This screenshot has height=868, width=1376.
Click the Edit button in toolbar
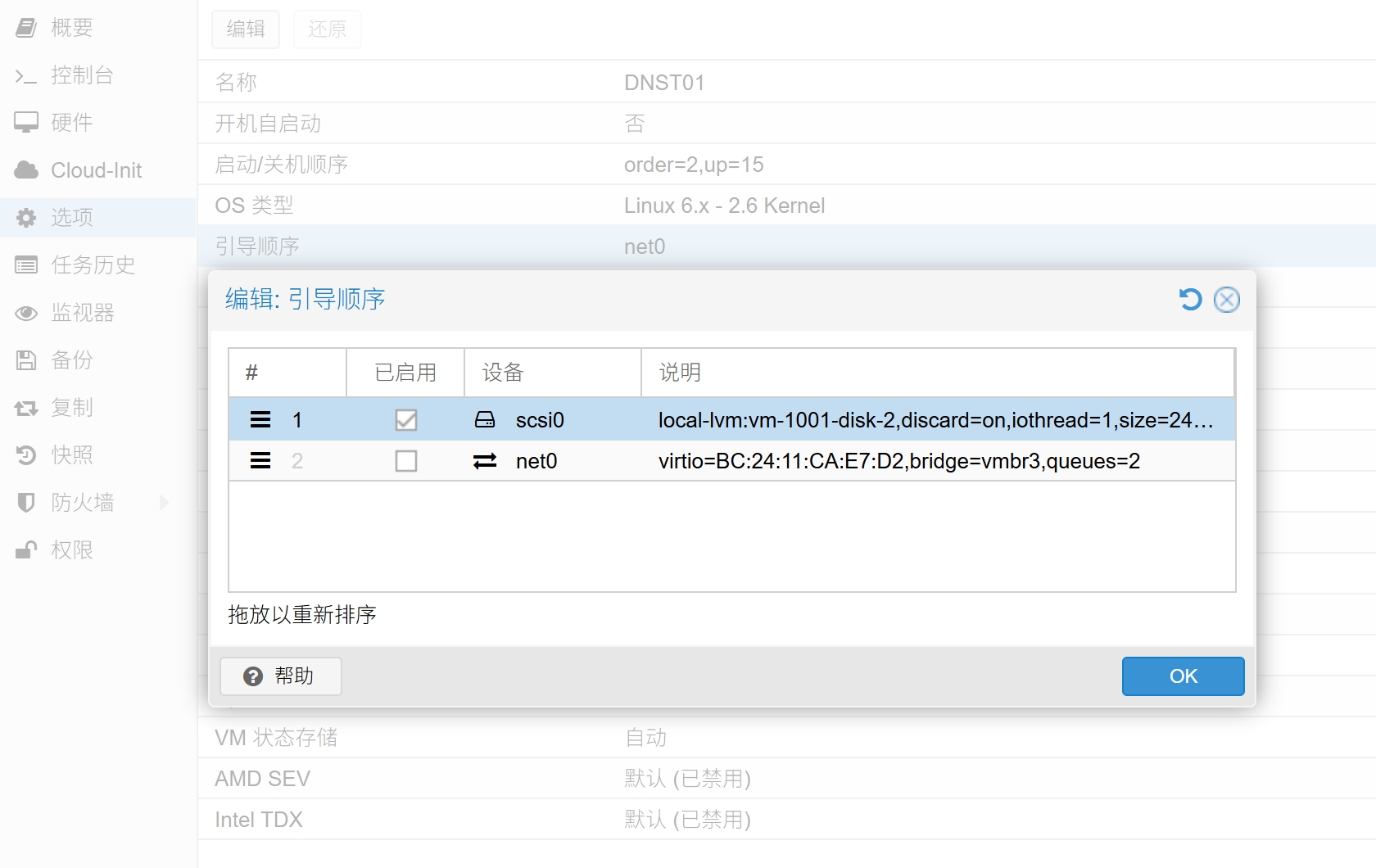(x=246, y=29)
